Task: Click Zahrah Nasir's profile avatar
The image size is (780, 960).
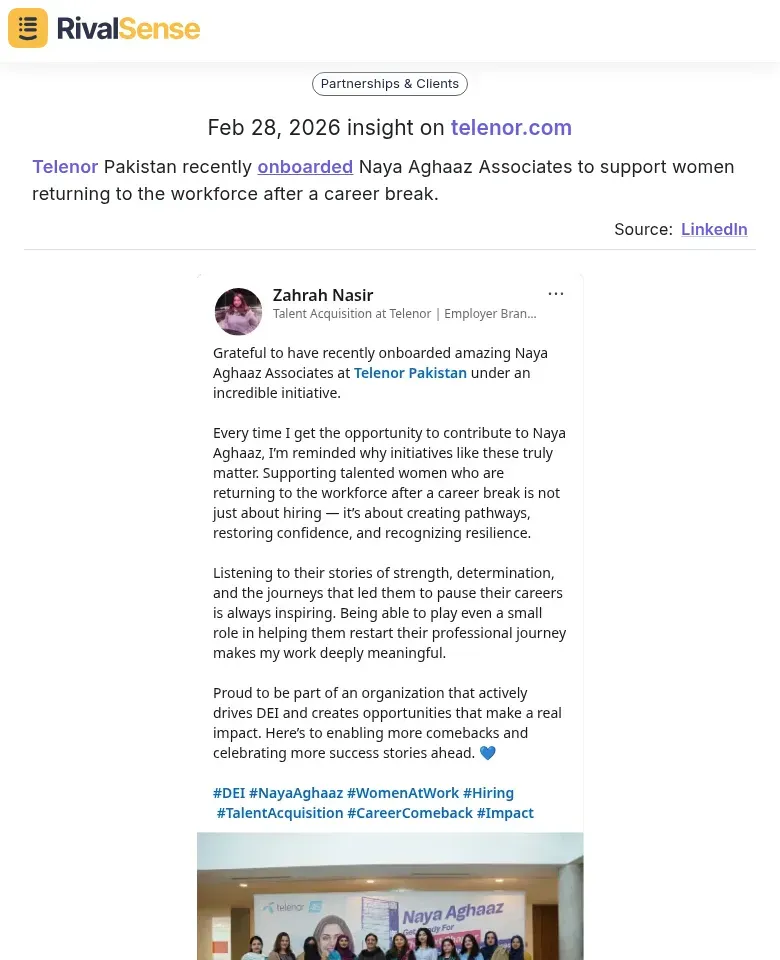Action: click(238, 311)
